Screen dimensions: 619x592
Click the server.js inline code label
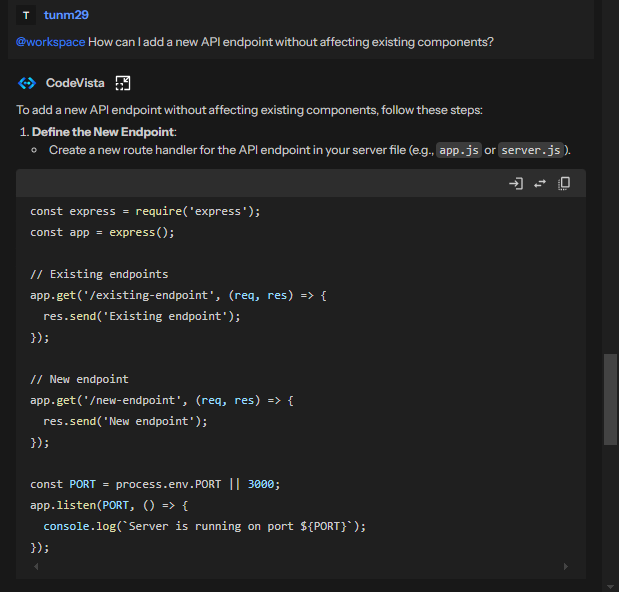531,150
